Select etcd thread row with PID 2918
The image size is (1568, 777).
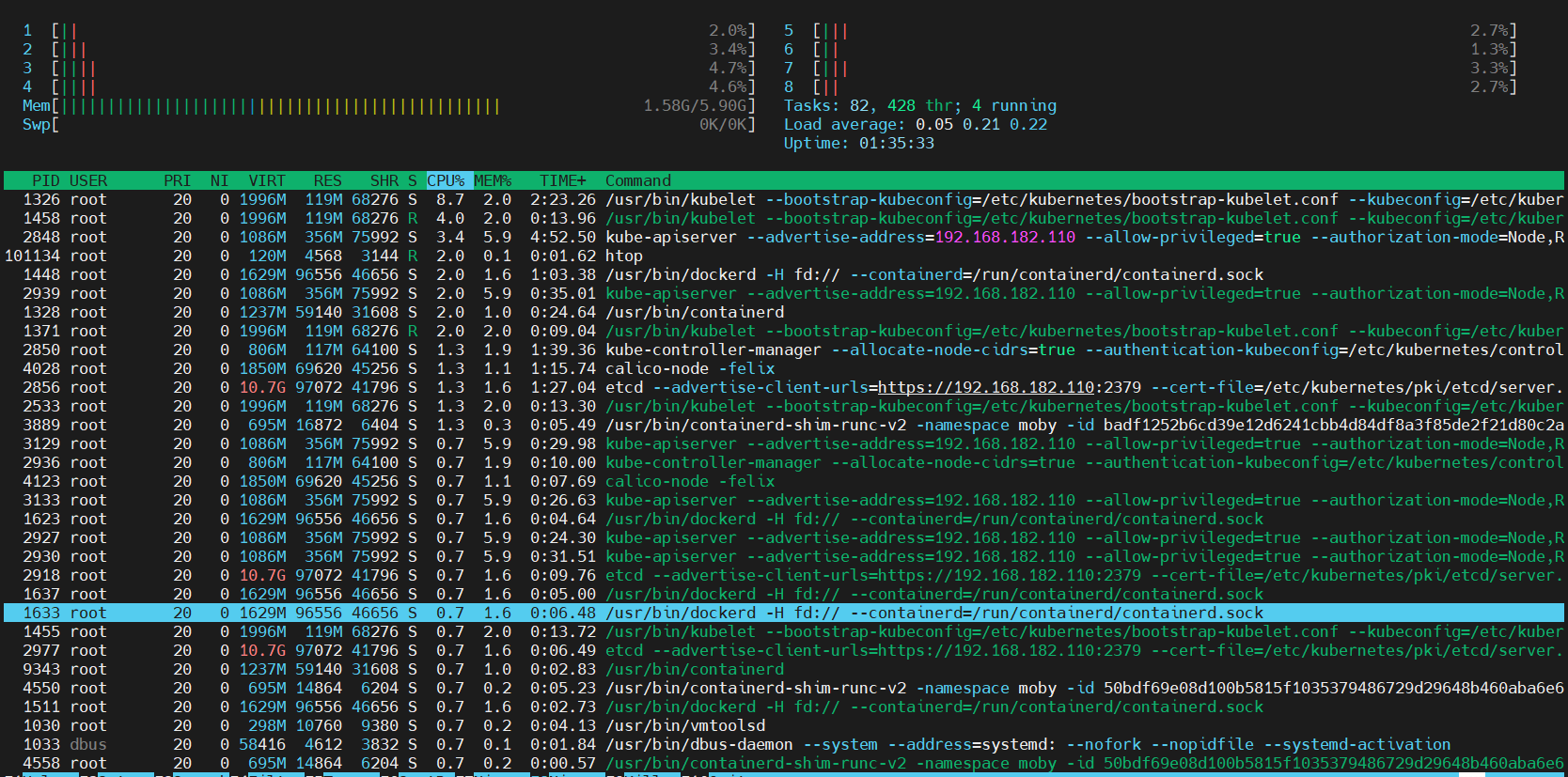pyautogui.click(x=784, y=575)
